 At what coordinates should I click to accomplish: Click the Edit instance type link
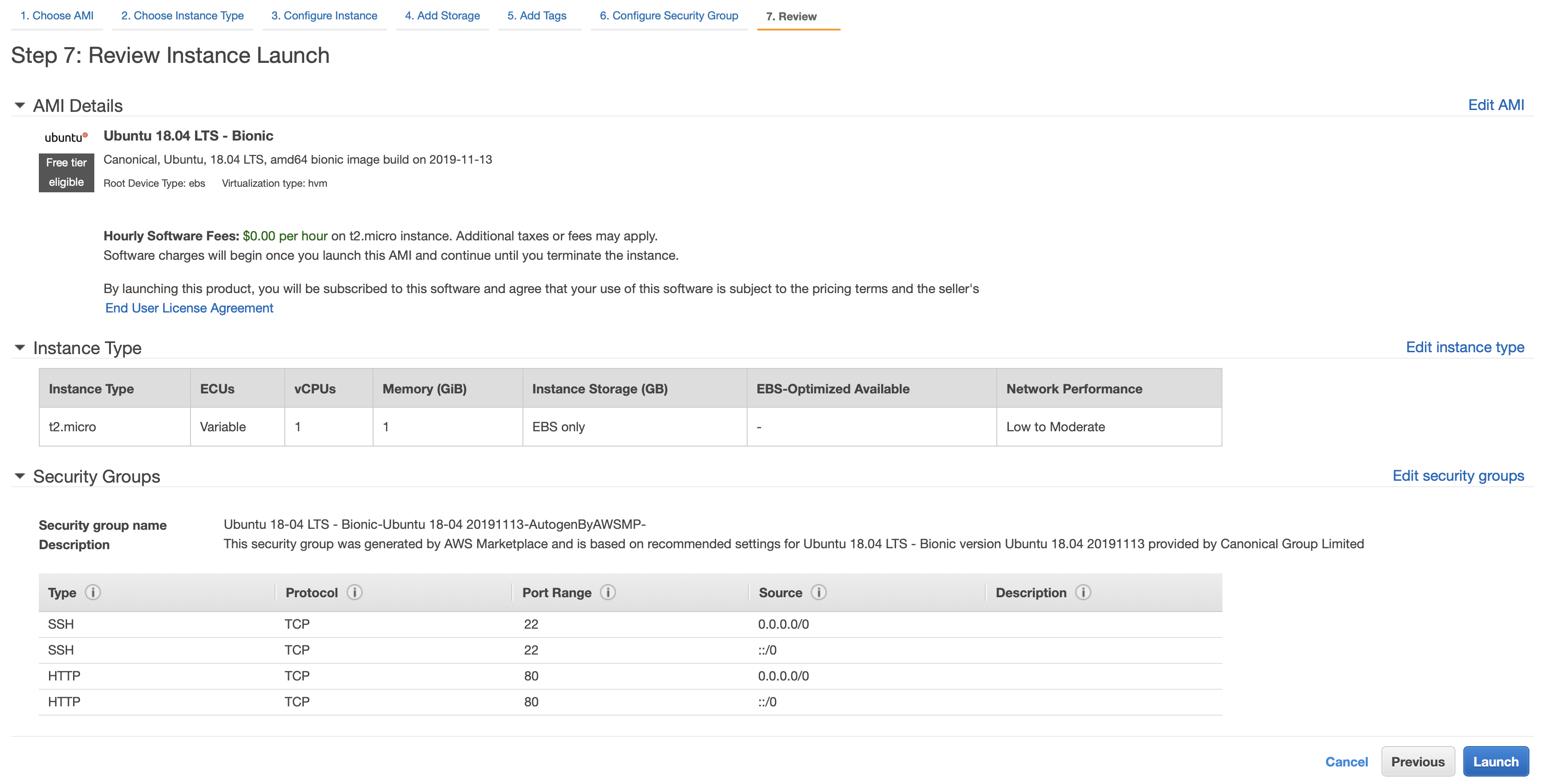(x=1465, y=347)
